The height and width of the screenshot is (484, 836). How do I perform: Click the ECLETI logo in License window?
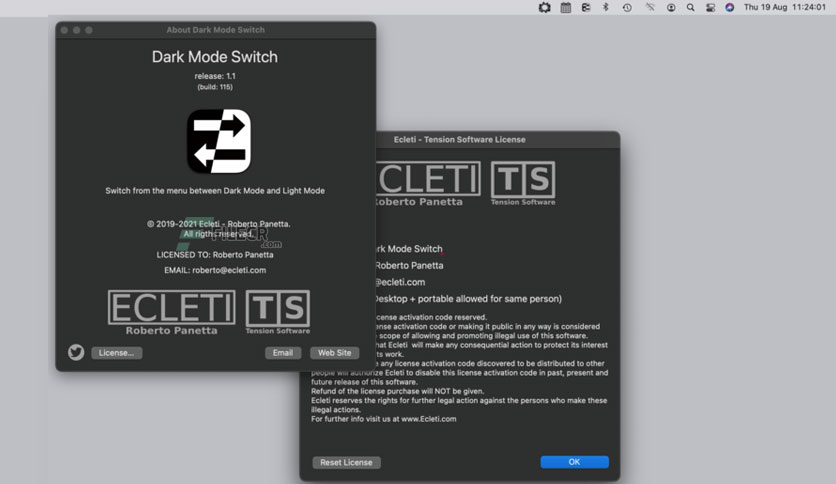click(428, 184)
